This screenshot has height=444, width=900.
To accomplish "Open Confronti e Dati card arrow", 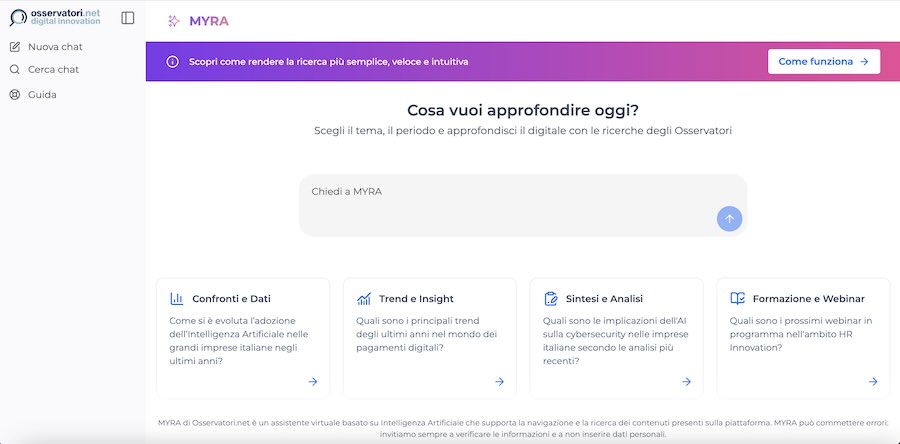I will click(x=313, y=381).
